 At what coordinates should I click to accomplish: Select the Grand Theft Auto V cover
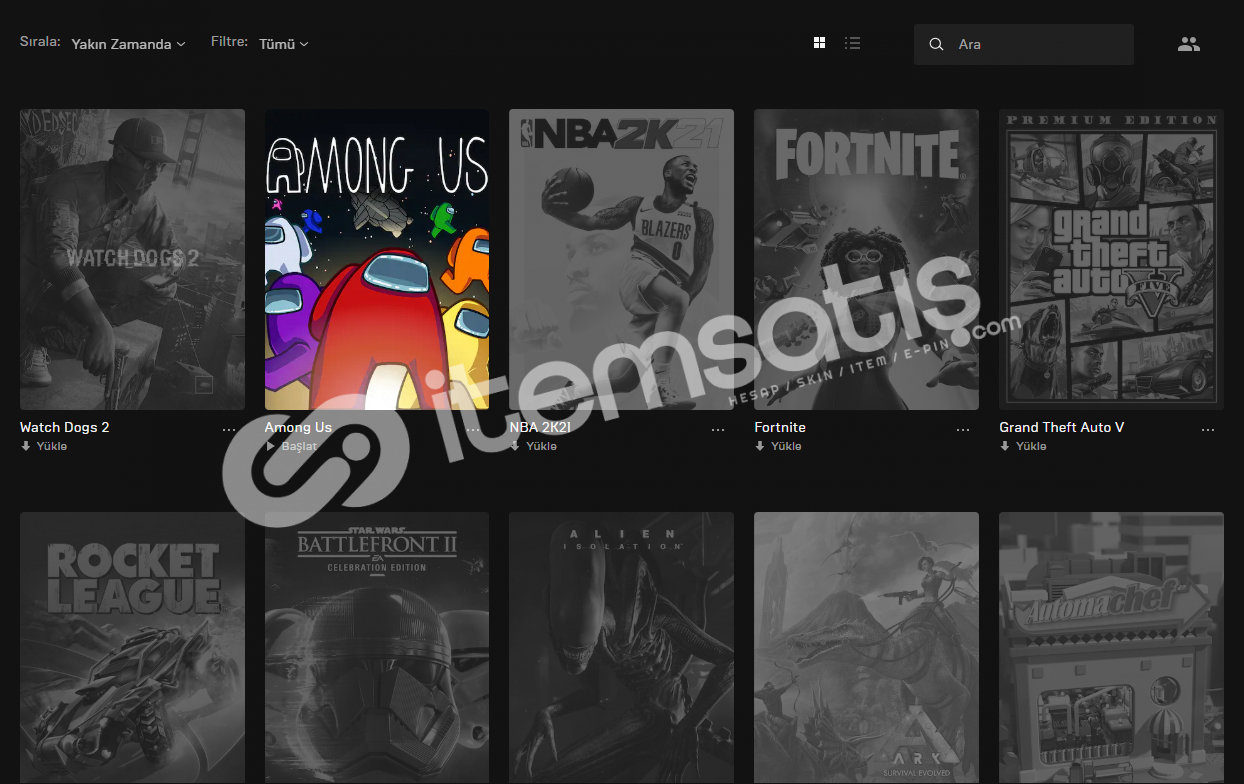click(1111, 259)
